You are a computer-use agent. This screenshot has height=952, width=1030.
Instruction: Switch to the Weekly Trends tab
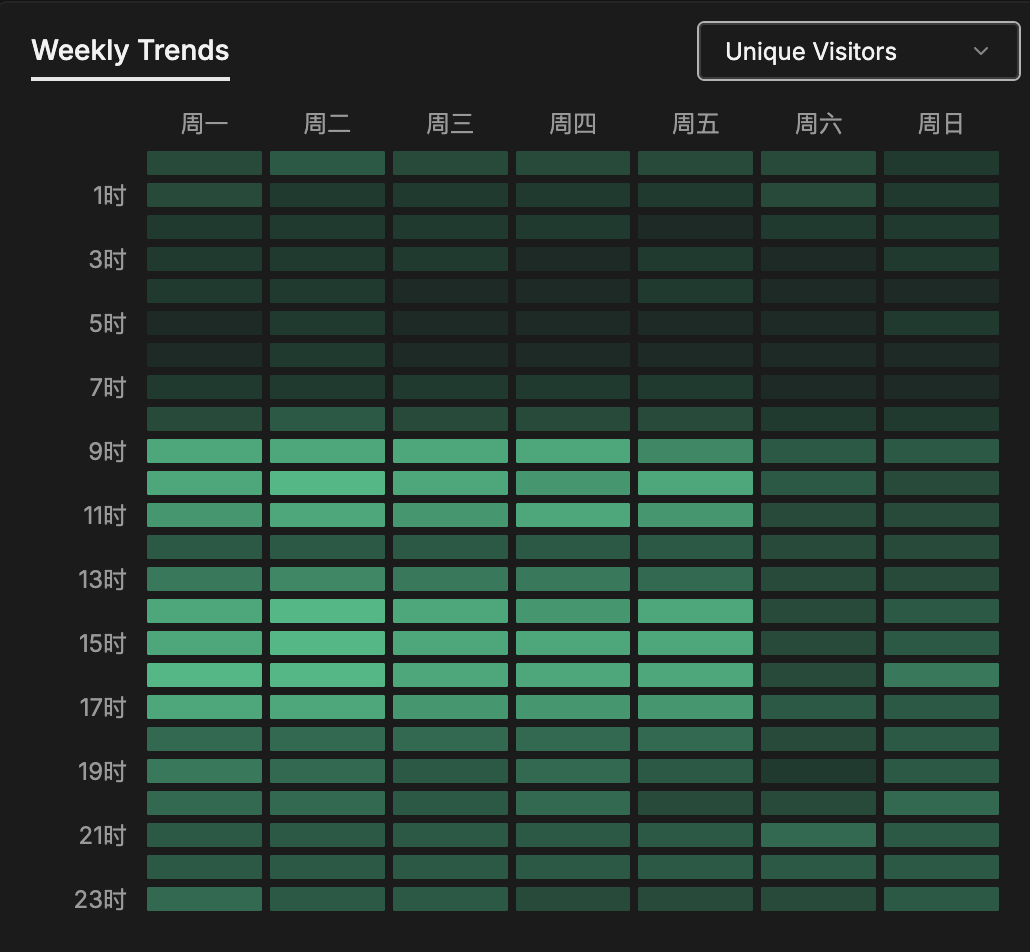pos(130,51)
